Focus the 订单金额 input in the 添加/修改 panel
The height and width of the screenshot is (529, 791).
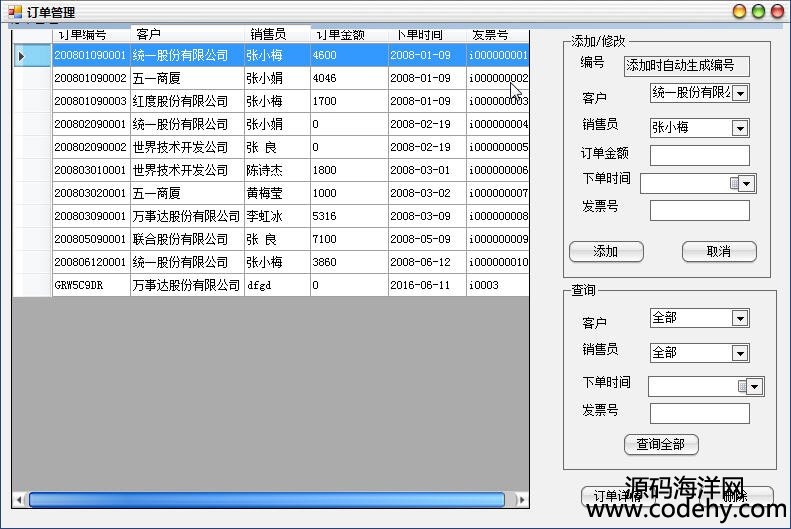pyautogui.click(x=699, y=155)
